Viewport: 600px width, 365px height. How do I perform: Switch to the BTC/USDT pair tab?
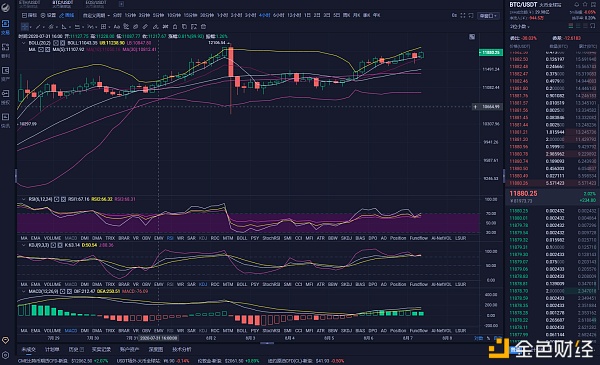(x=62, y=4)
